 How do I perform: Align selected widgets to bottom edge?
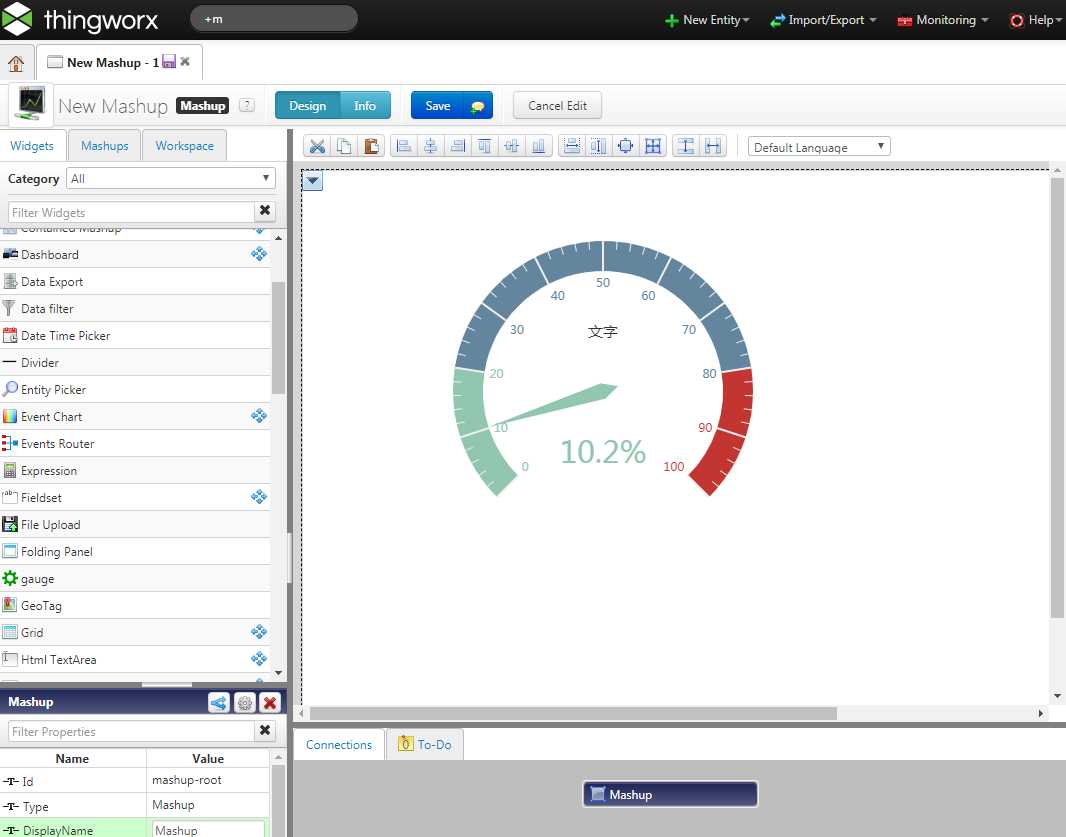click(538, 146)
